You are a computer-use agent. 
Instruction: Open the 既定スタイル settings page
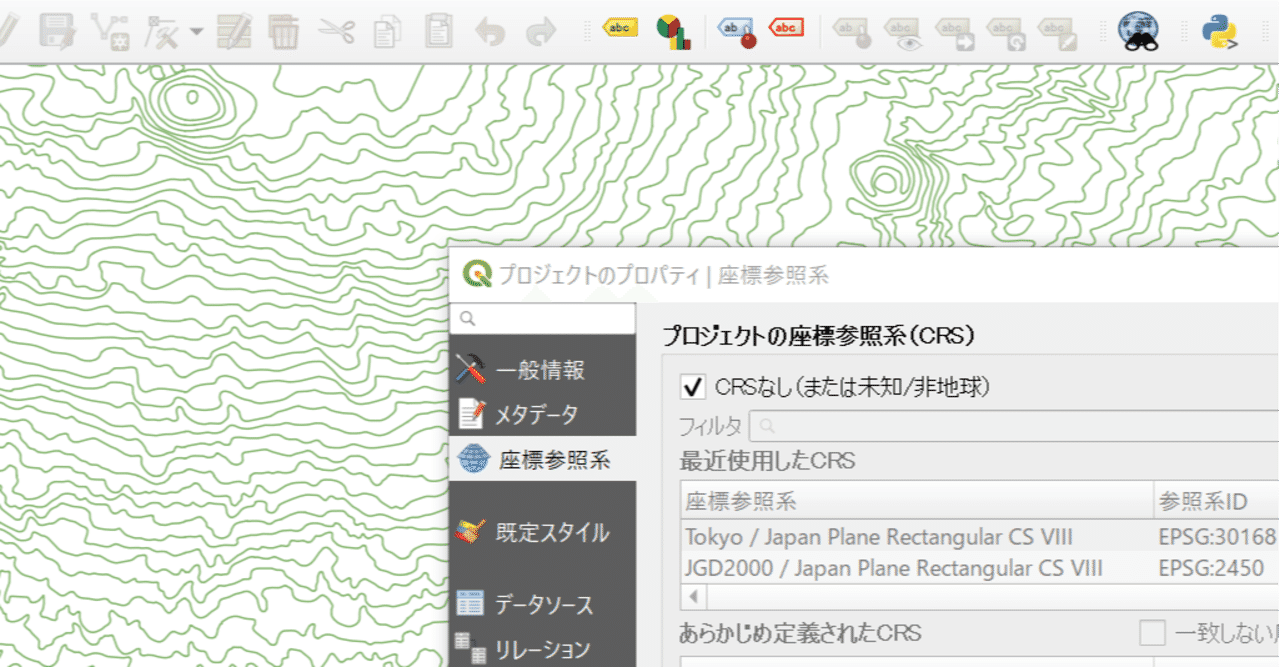pos(542,532)
